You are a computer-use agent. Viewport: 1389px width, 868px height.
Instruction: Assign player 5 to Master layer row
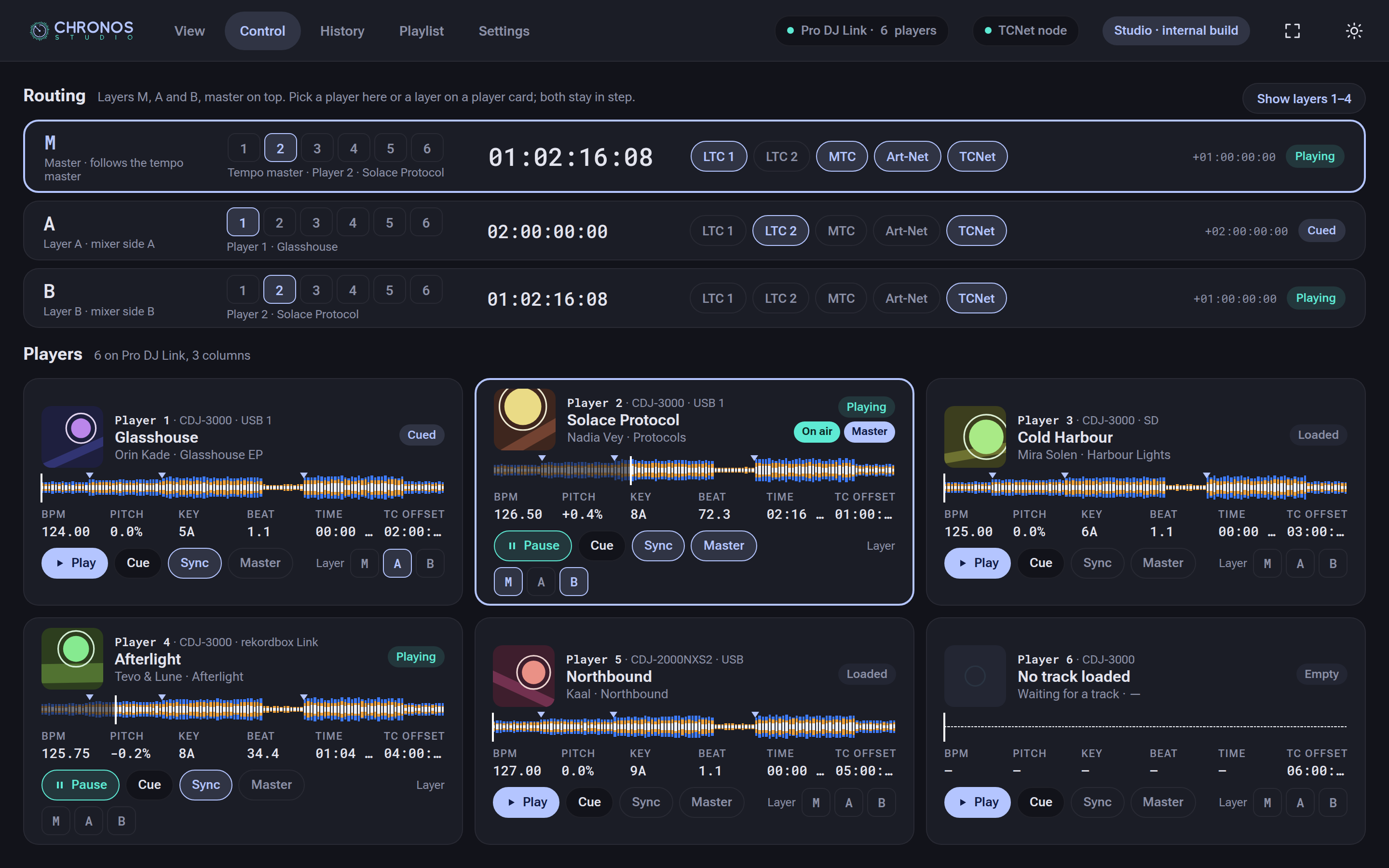(x=390, y=148)
